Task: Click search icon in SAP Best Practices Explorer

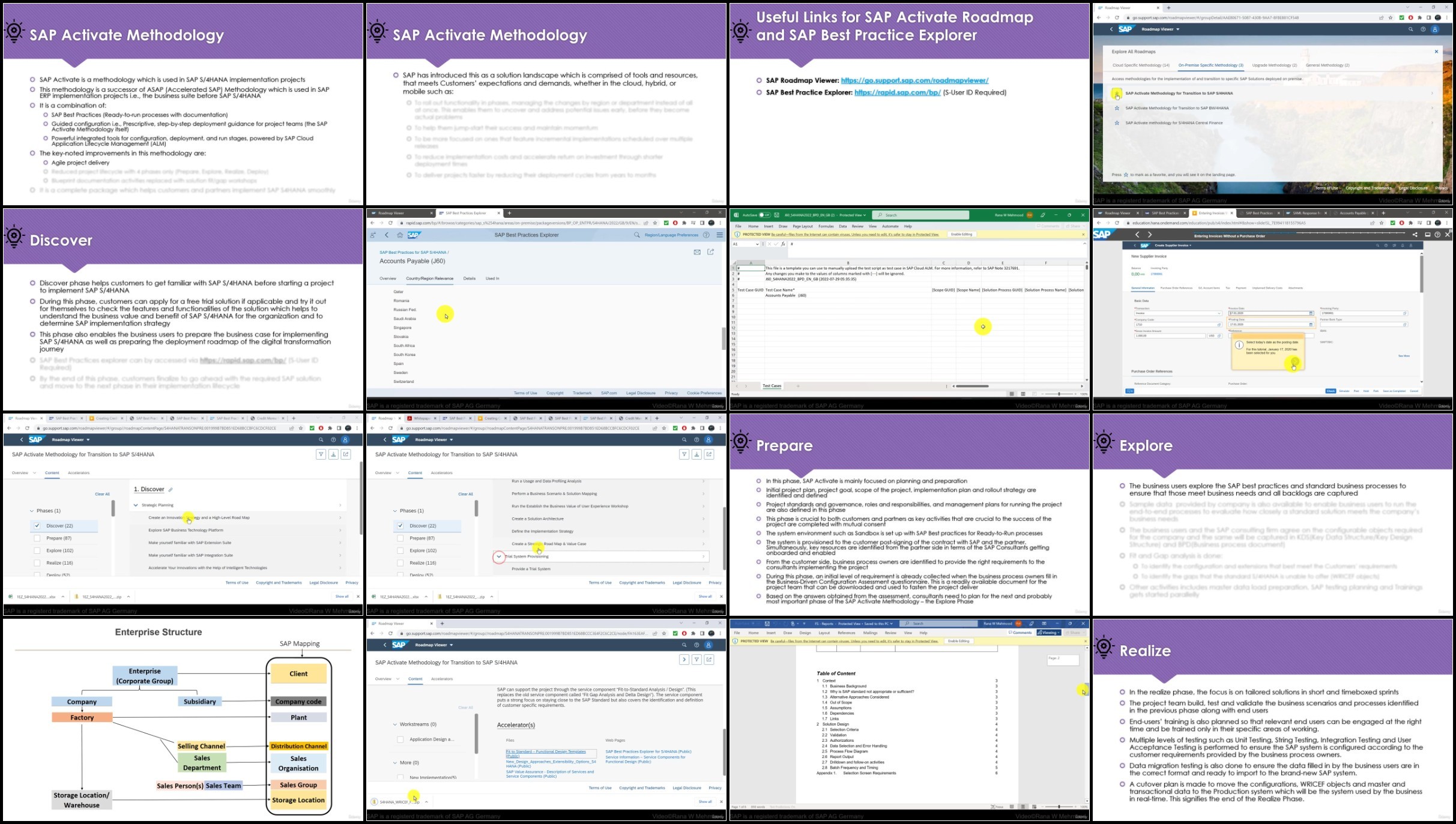Action: [637, 235]
